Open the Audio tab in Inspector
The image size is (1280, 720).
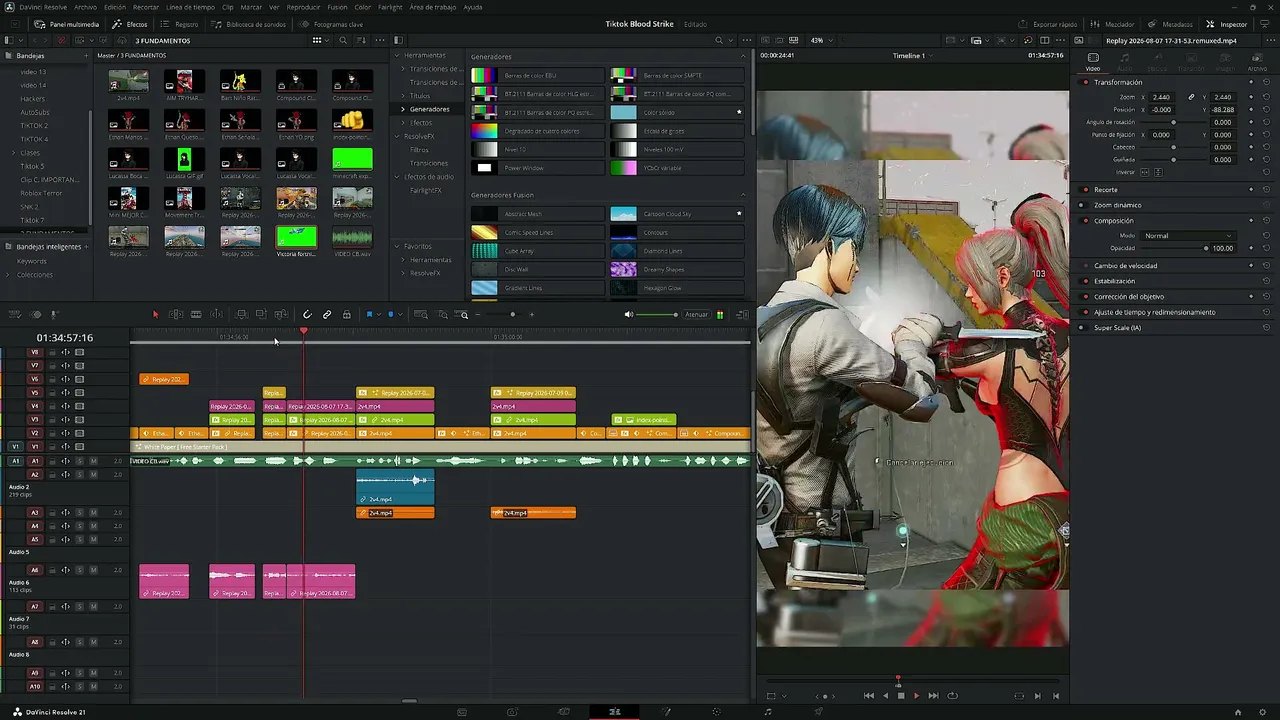(x=1125, y=62)
